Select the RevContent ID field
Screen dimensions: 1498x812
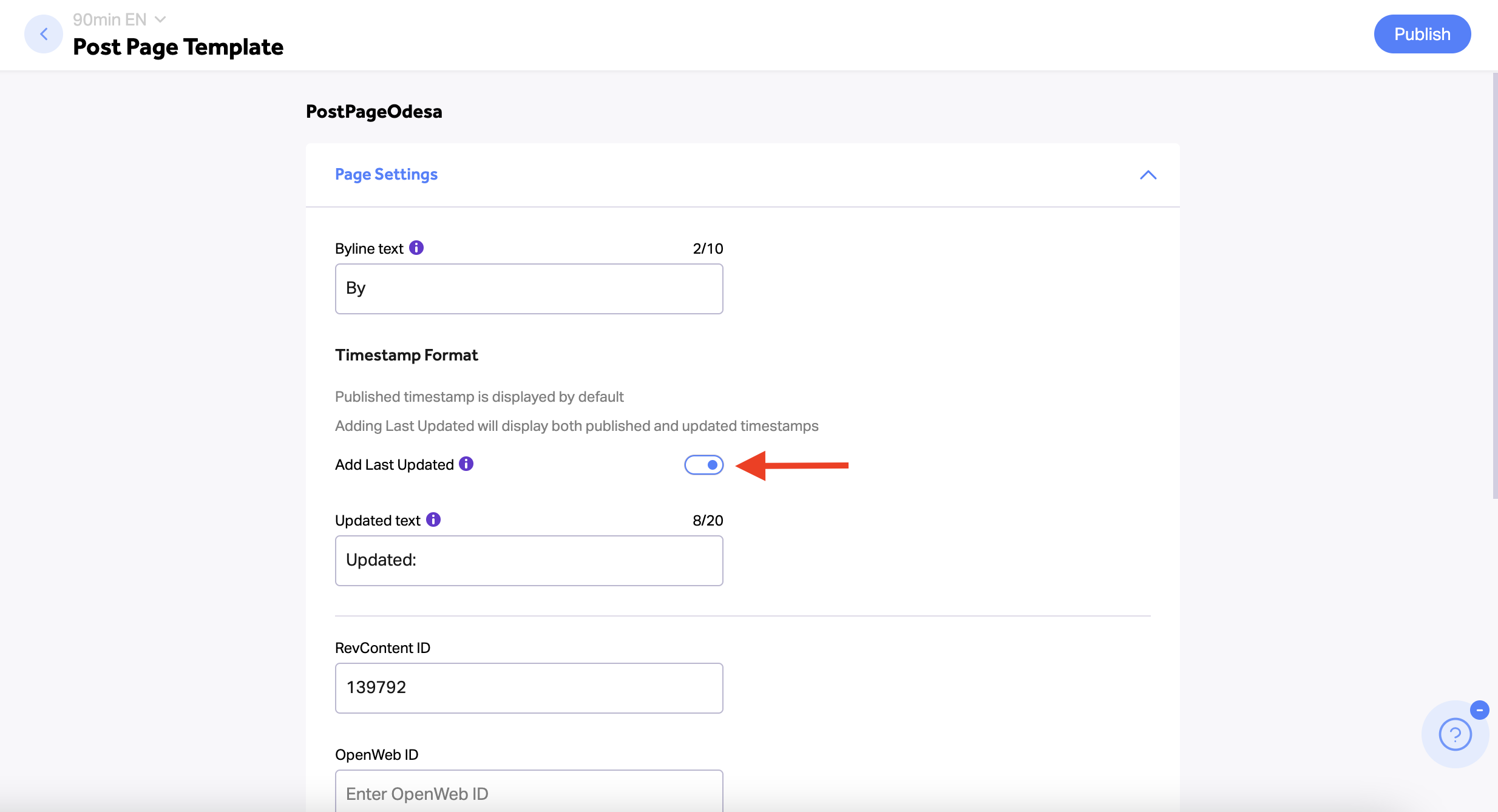(x=529, y=688)
